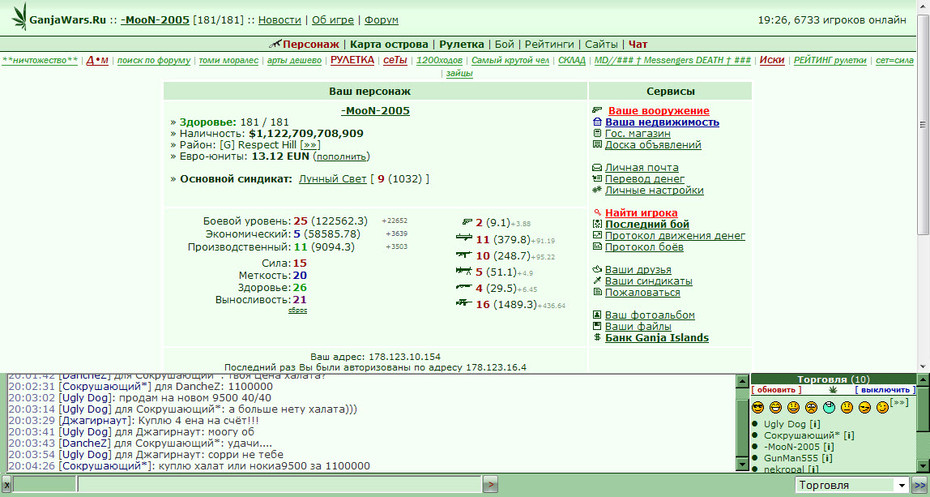This screenshot has height=497, width=930.
Task: Open syndicate Лунный Свет
Action: point(333,179)
